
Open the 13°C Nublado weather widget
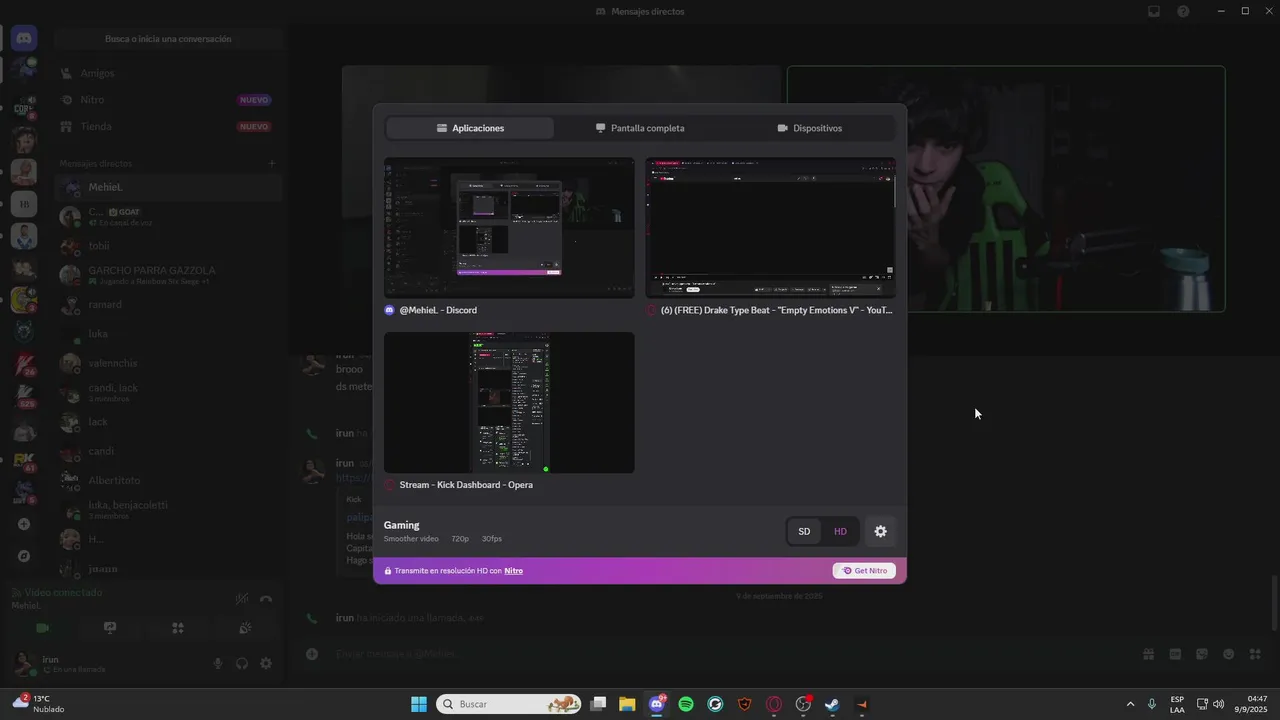40,704
